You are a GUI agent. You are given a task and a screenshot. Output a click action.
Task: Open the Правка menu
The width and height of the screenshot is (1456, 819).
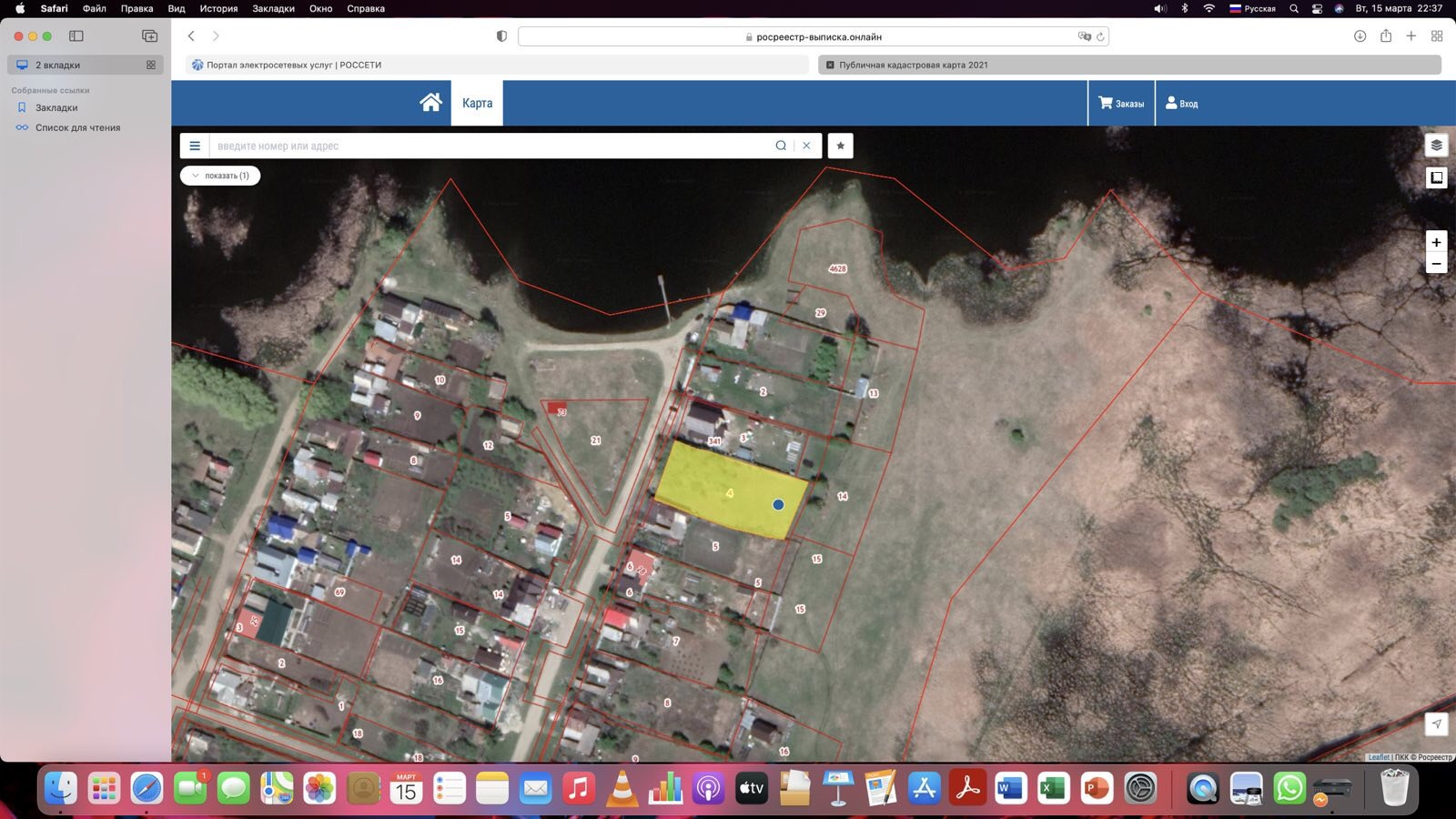[x=136, y=8]
